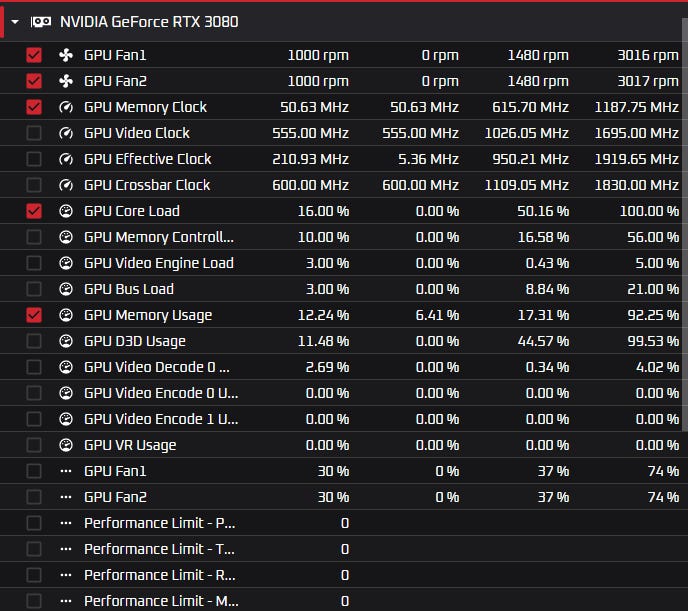The image size is (688, 611).
Task: Uncheck the GPU Memory Clock checkbox
Action: (x=34, y=107)
